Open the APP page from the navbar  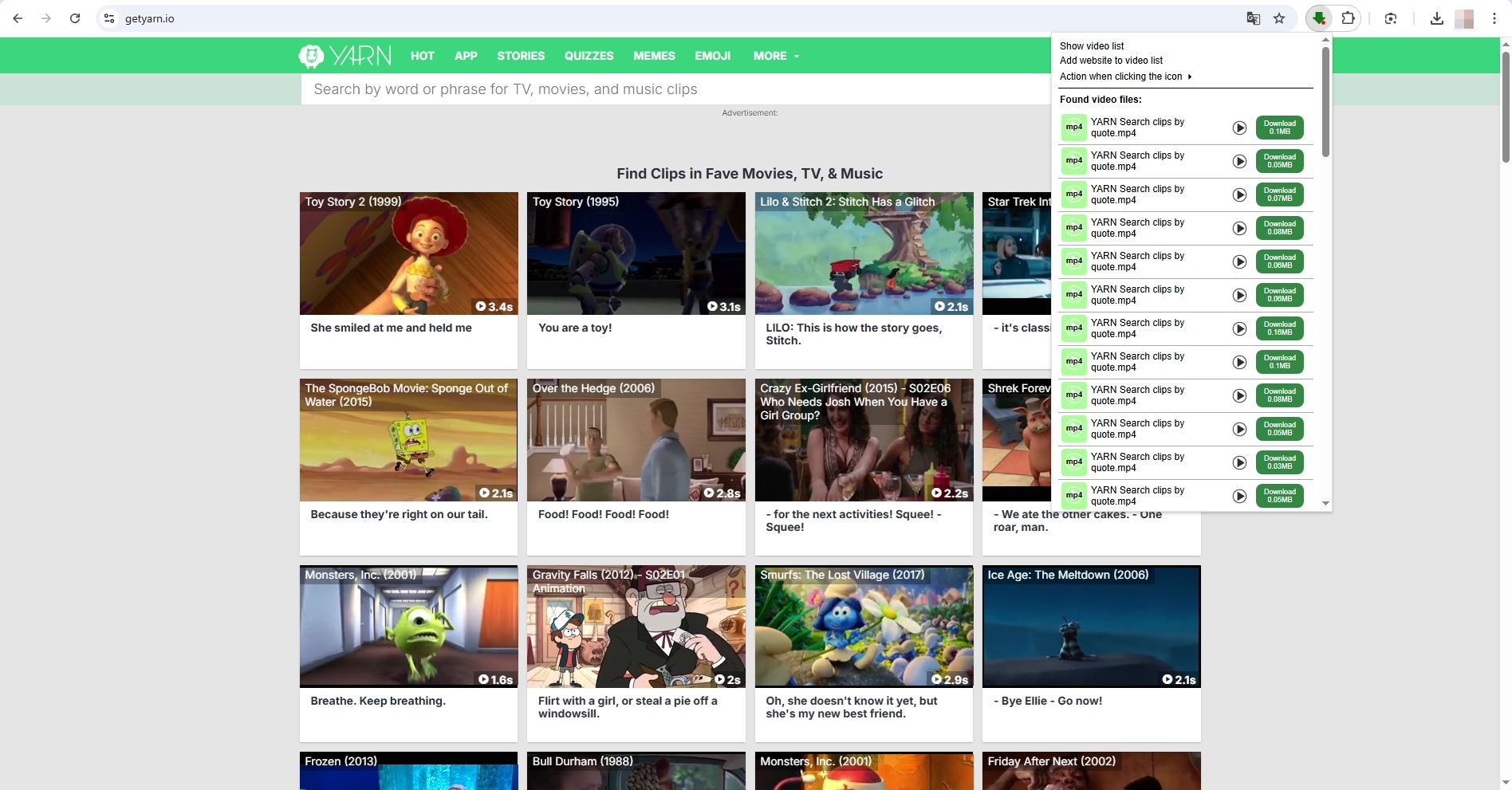pyautogui.click(x=466, y=56)
